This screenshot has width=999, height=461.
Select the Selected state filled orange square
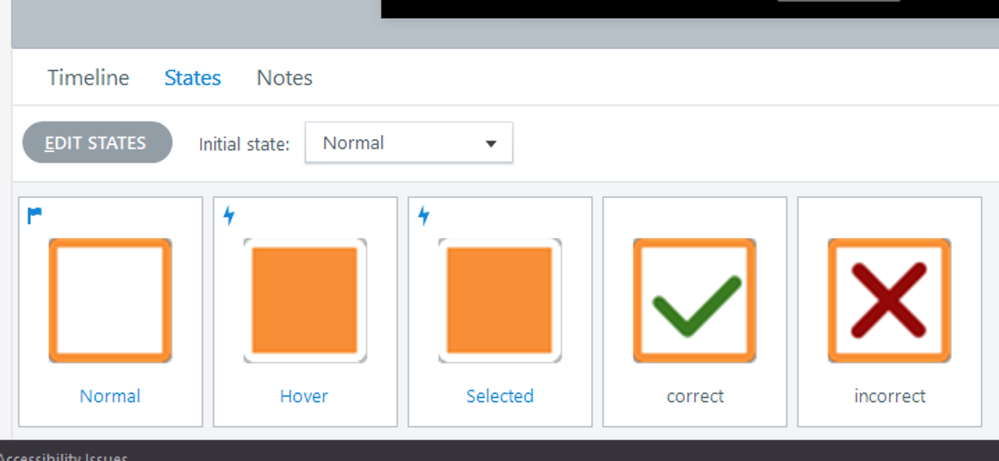500,300
